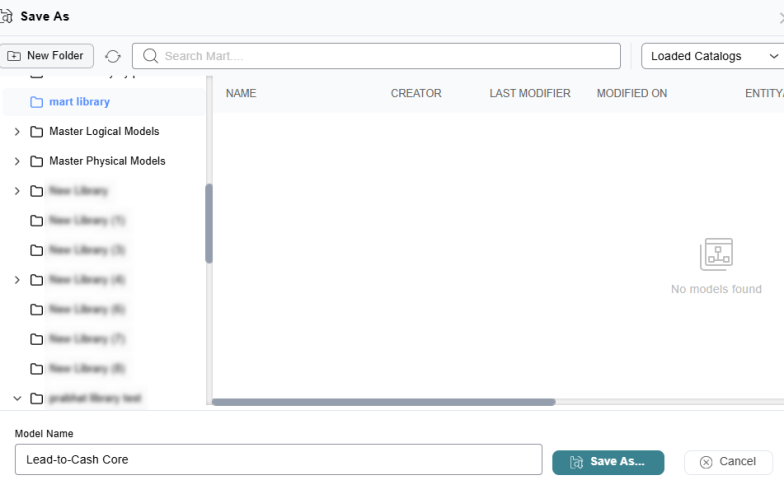Viewport: 784px width, 480px height.
Task: Click the No models found diagram icon
Action: tap(716, 254)
